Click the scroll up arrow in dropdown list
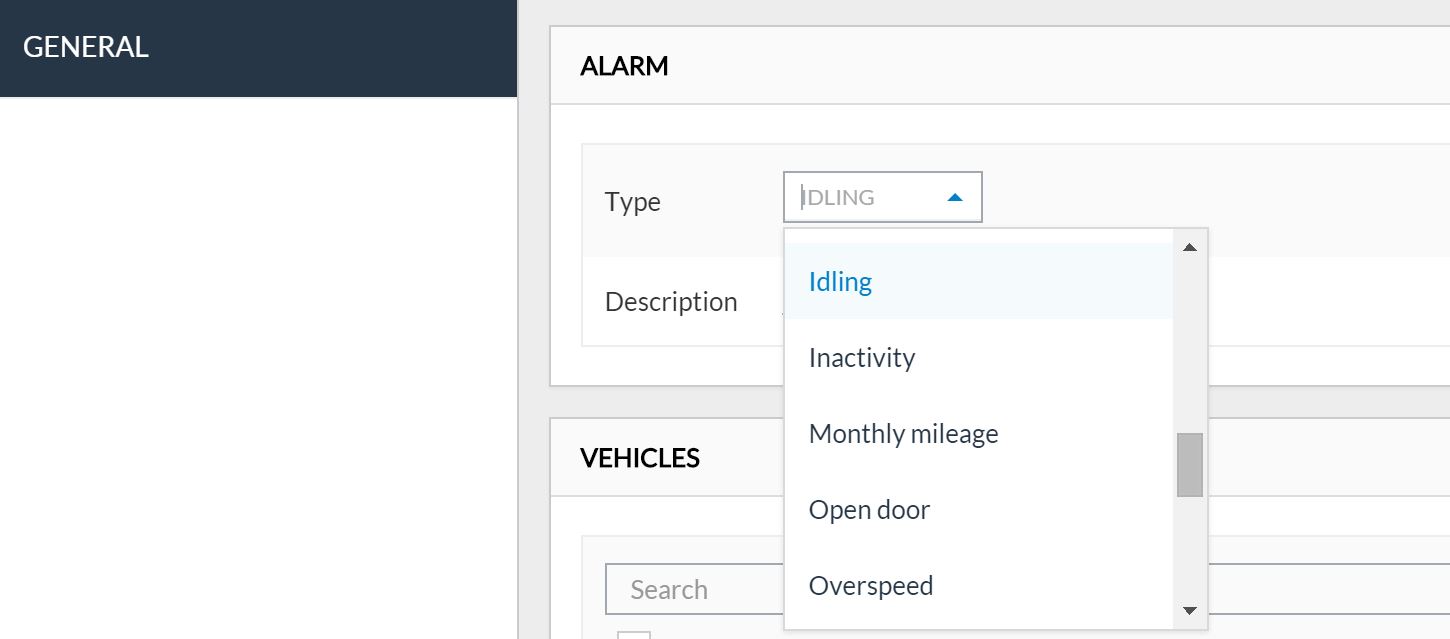 (1189, 247)
